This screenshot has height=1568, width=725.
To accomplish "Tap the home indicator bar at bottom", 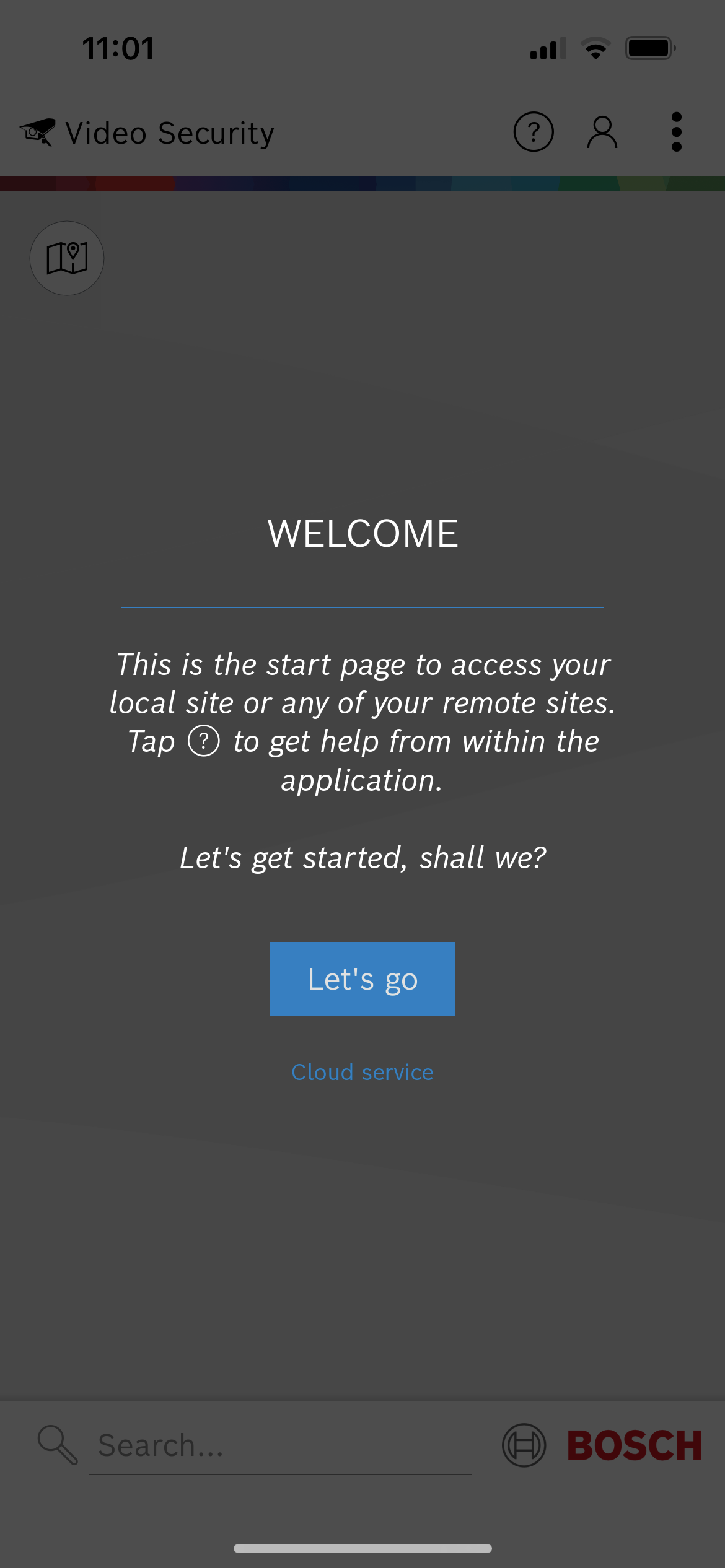I will (362, 1548).
